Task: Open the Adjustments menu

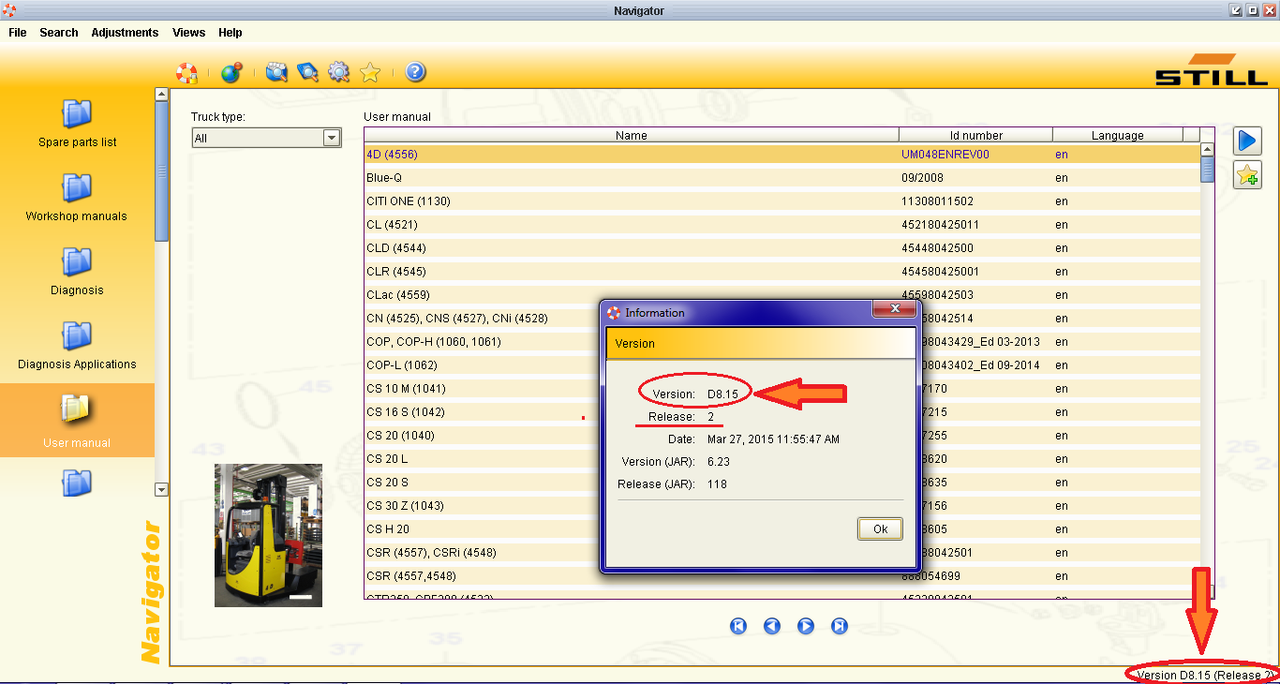Action: [x=125, y=33]
